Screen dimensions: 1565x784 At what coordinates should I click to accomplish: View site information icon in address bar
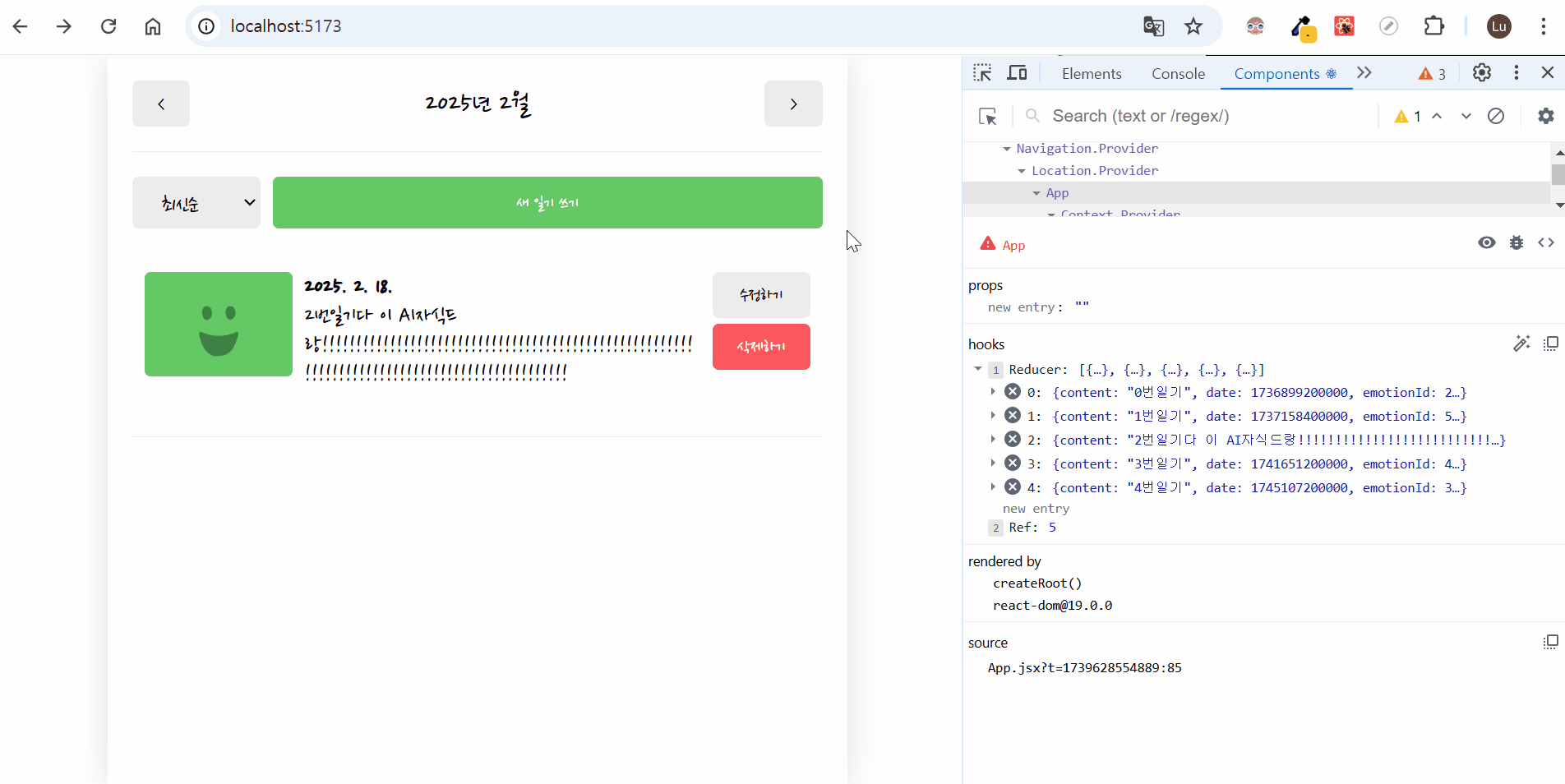point(206,26)
